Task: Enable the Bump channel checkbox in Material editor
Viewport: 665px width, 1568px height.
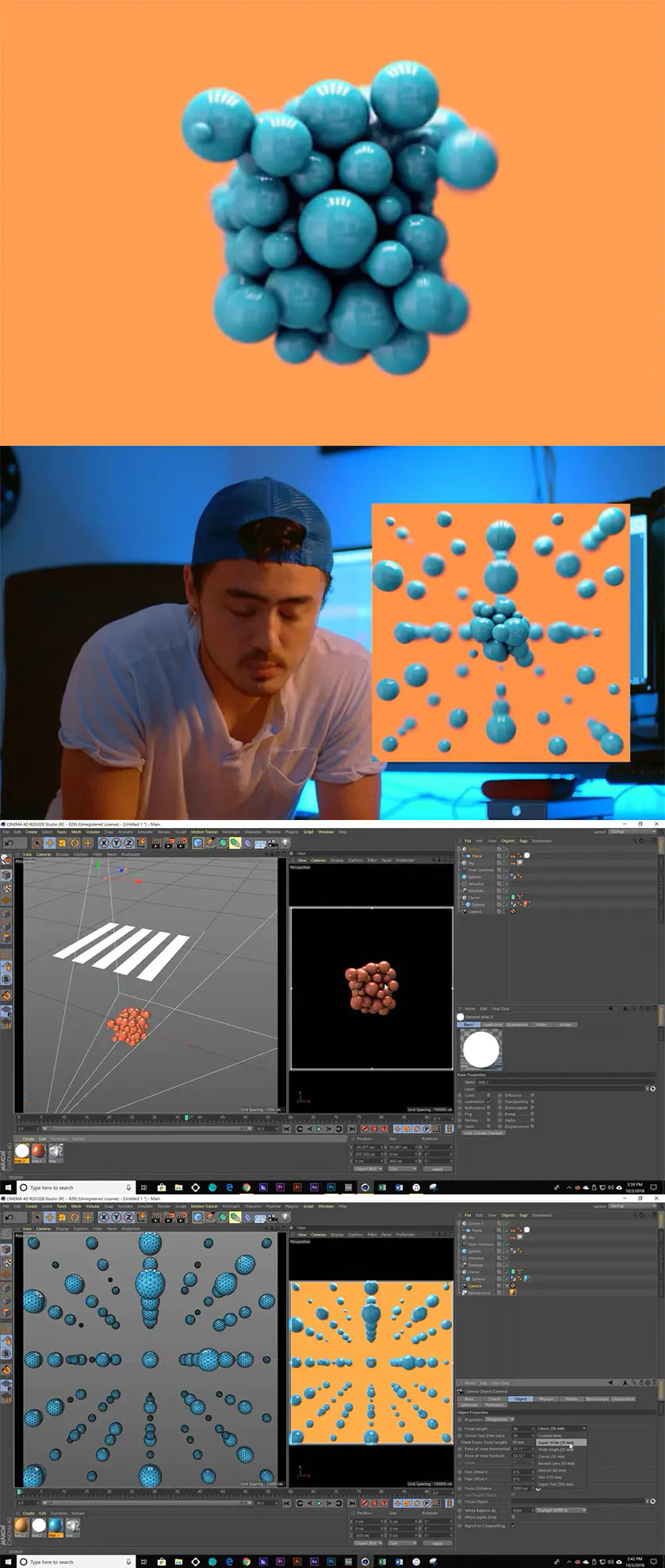Action: coord(532,1114)
